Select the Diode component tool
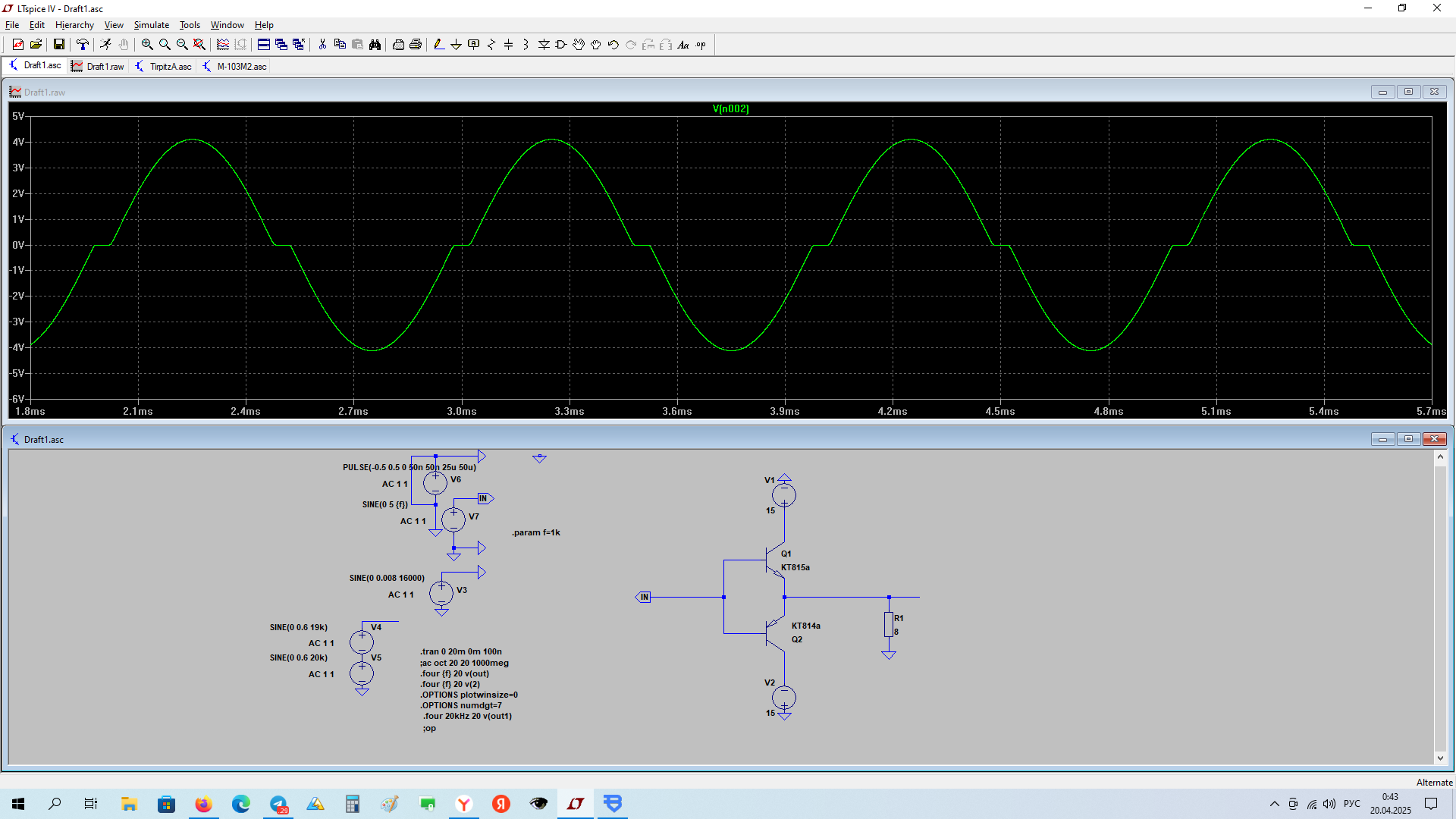The width and height of the screenshot is (1456, 819). point(544,45)
